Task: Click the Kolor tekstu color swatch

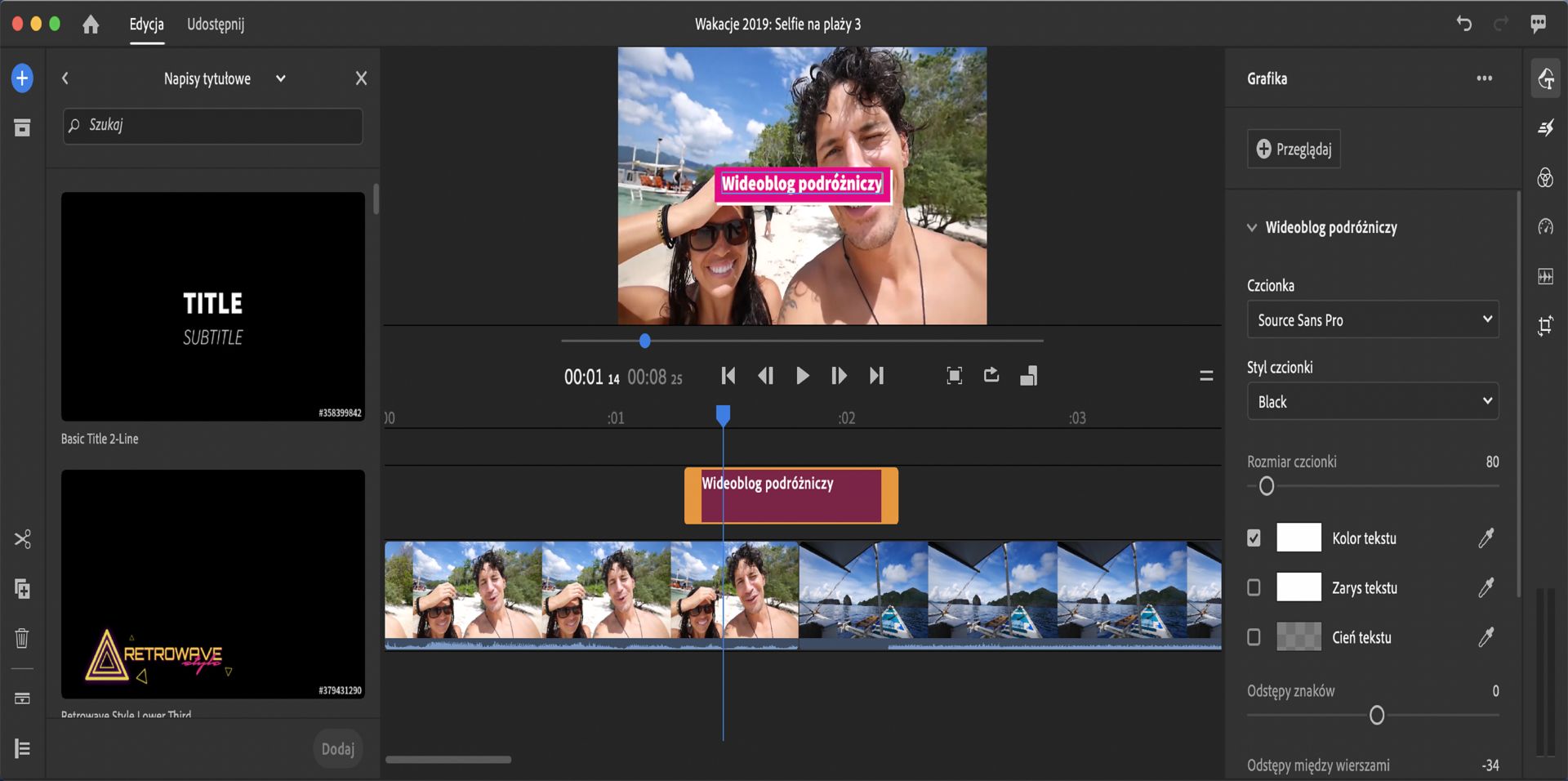Action: click(x=1298, y=538)
